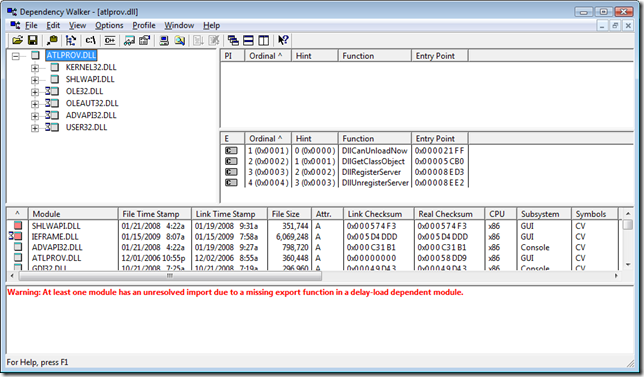
Task: Toggle Undecorate C++ Functions toolbar icon
Action: (x=110, y=40)
